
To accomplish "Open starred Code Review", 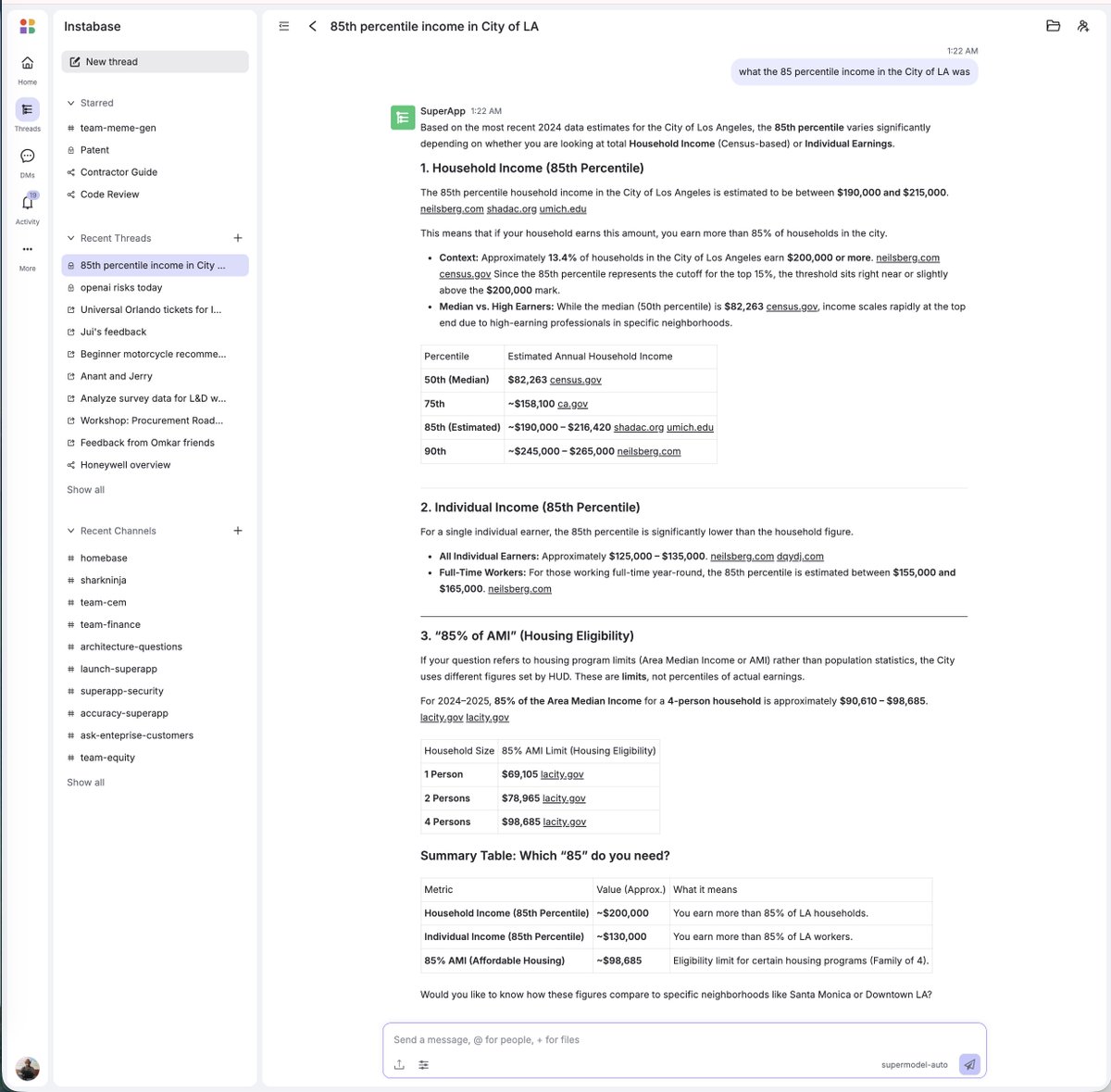I will (156, 195).
